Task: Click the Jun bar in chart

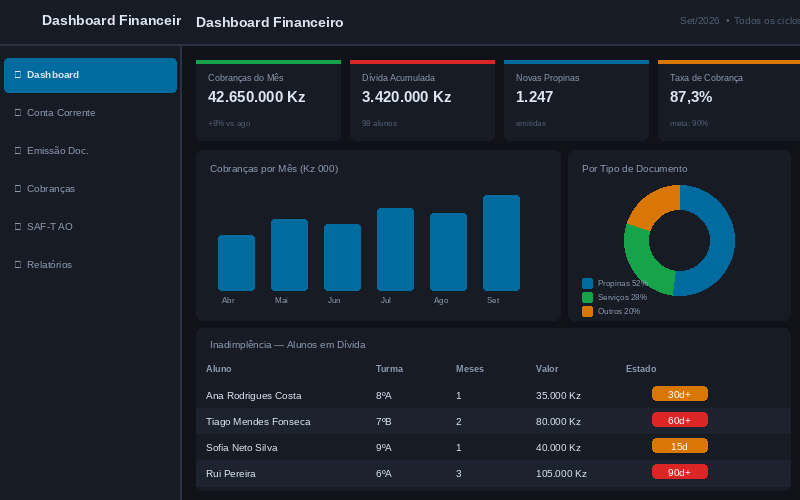Action: coord(342,258)
